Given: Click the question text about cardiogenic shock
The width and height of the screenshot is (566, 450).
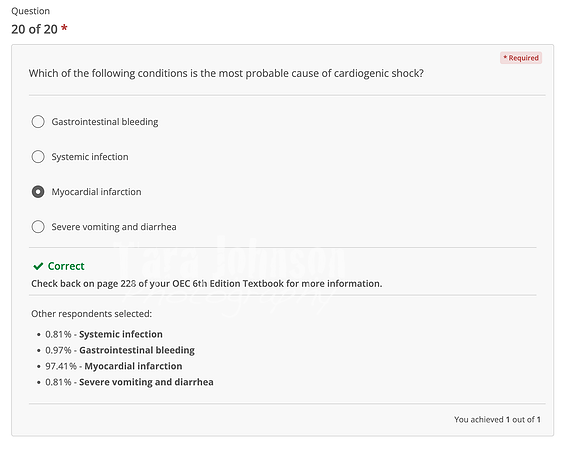Looking at the screenshot, I should click(x=226, y=73).
